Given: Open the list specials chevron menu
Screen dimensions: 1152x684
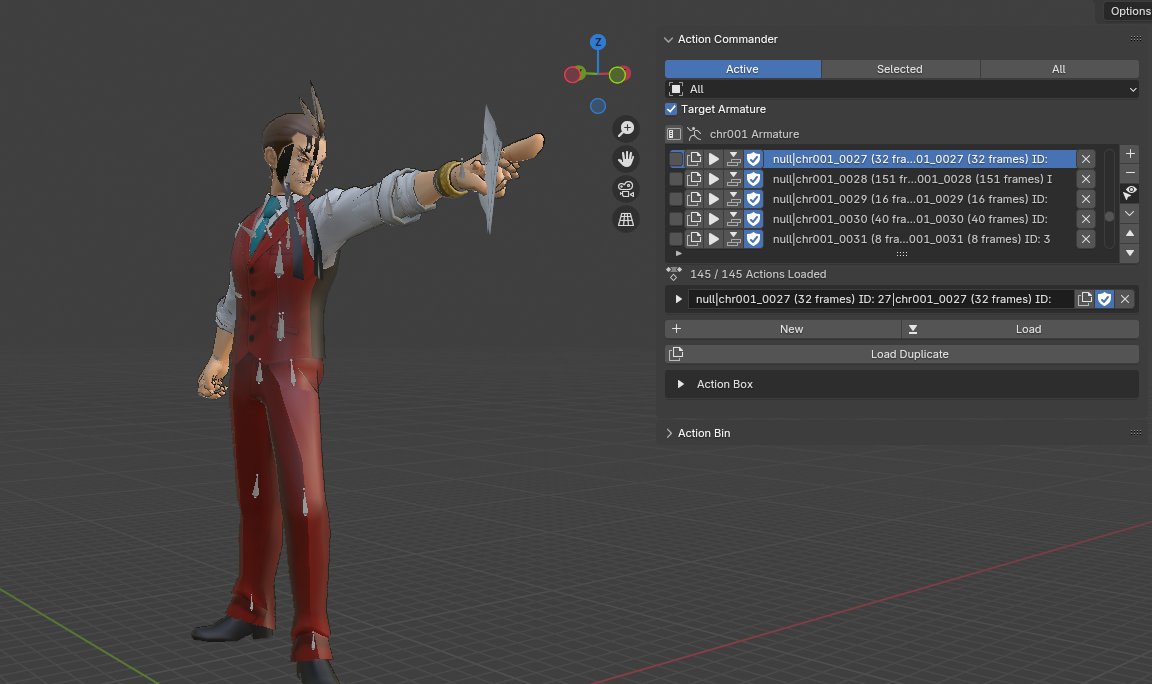Looking at the screenshot, I should click(1130, 214).
